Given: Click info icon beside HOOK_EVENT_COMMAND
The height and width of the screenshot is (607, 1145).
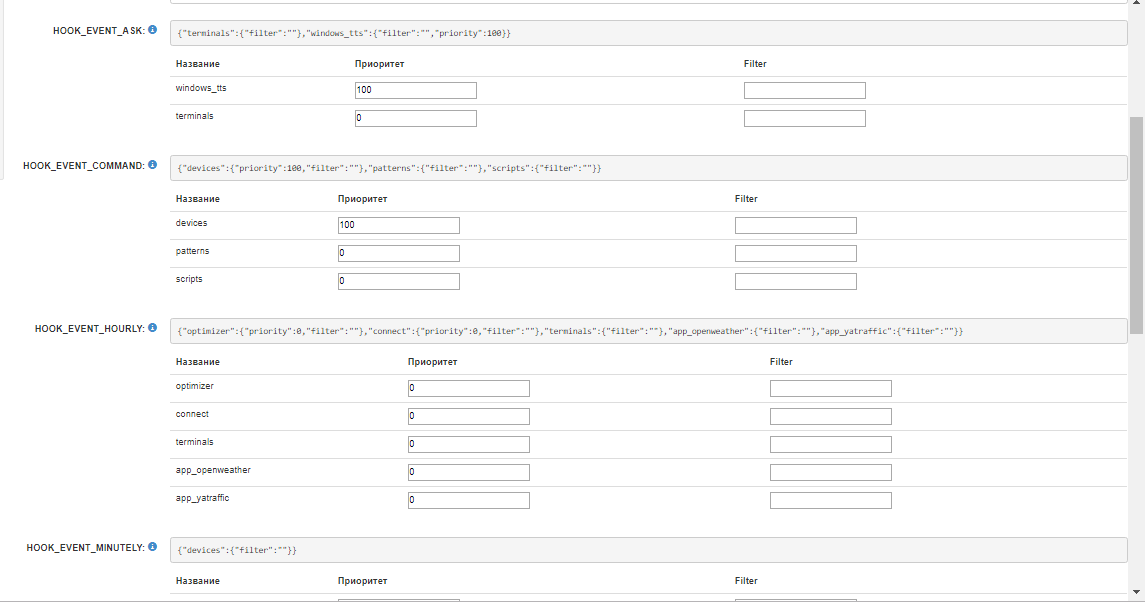Looking at the screenshot, I should coord(153,164).
